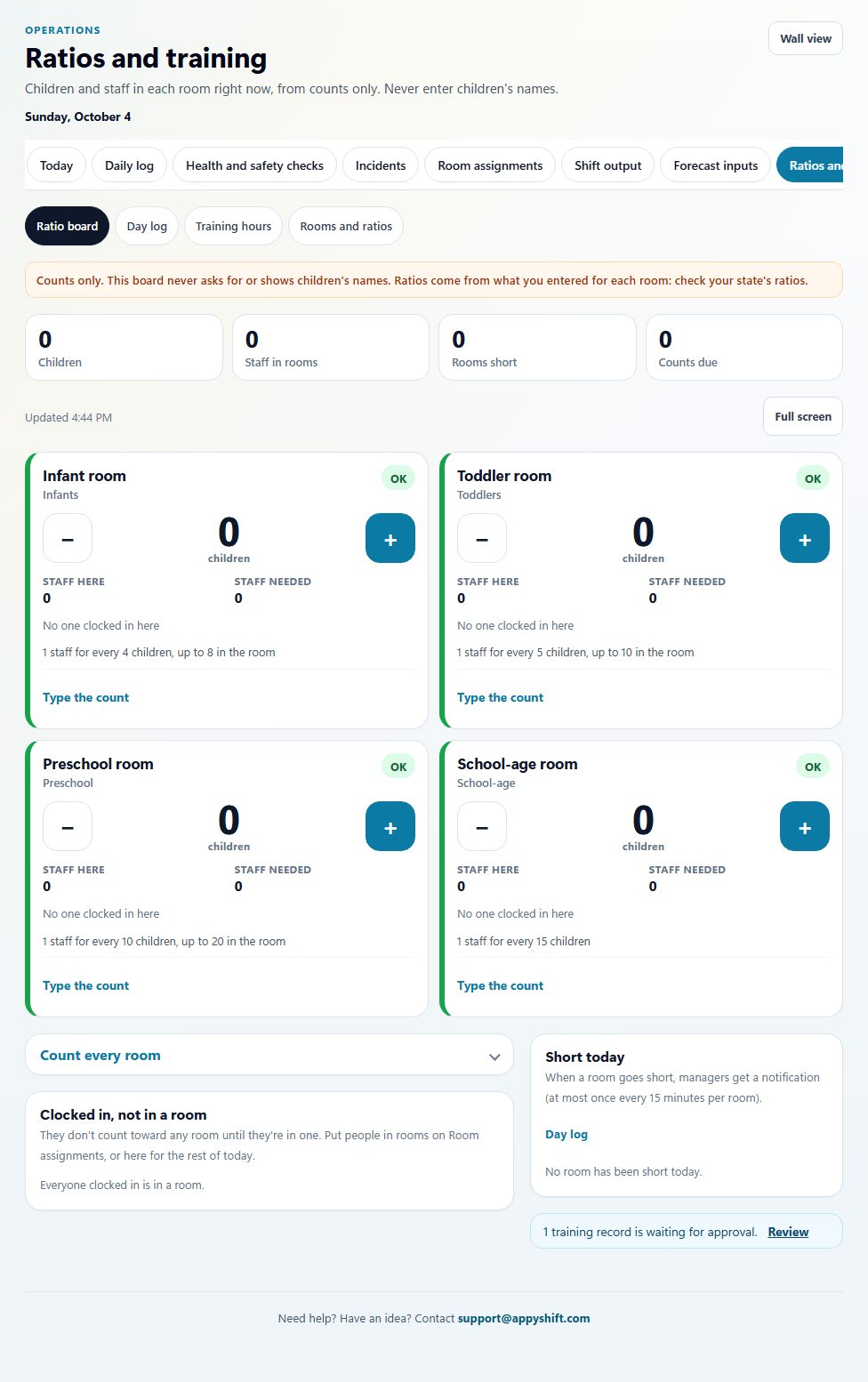Open the Forecast inputs tab
This screenshot has width=868, height=1382.
(x=716, y=165)
